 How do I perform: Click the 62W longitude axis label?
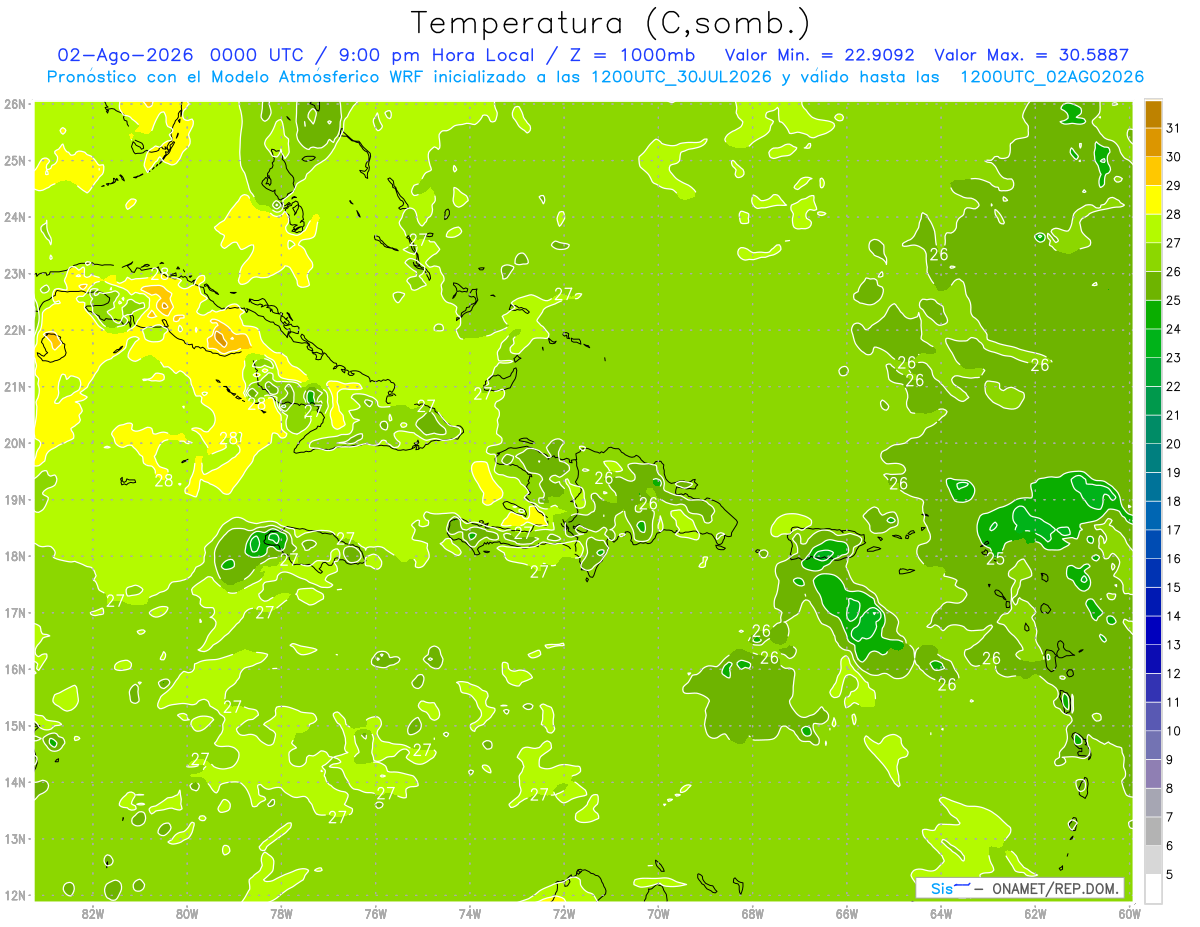click(x=1035, y=913)
